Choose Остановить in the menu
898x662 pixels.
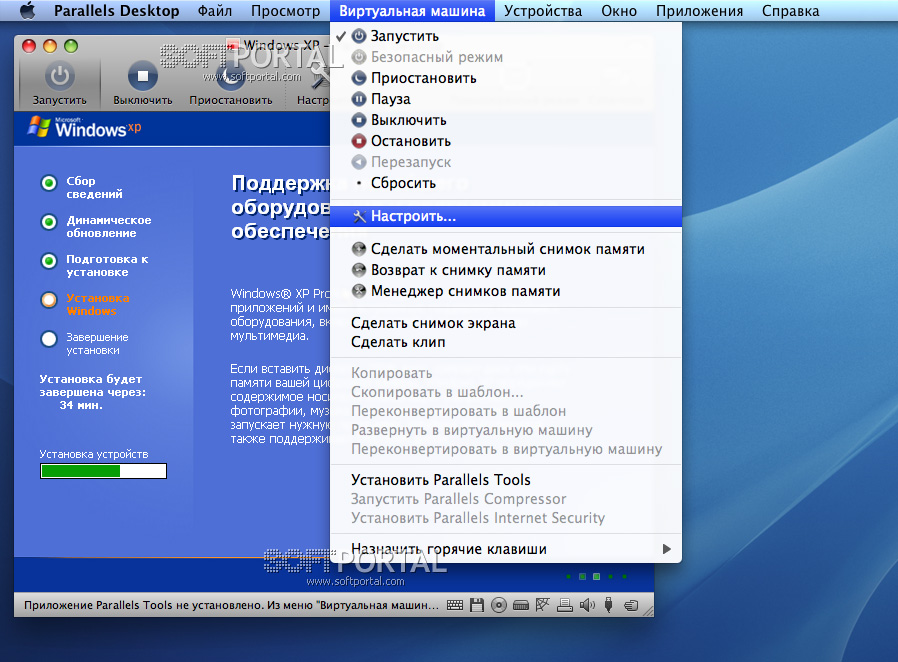(x=506, y=141)
